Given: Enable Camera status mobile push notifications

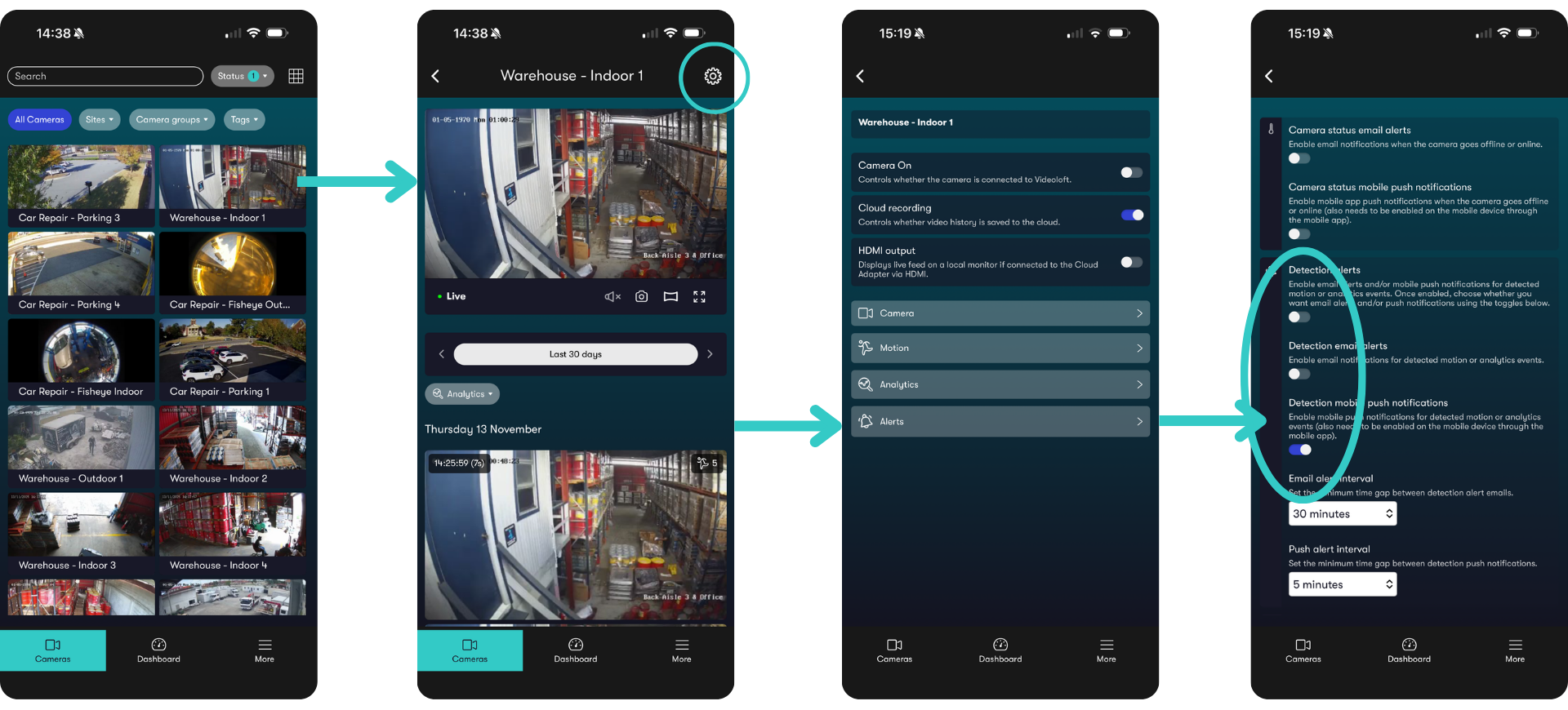Looking at the screenshot, I should pos(1299,234).
